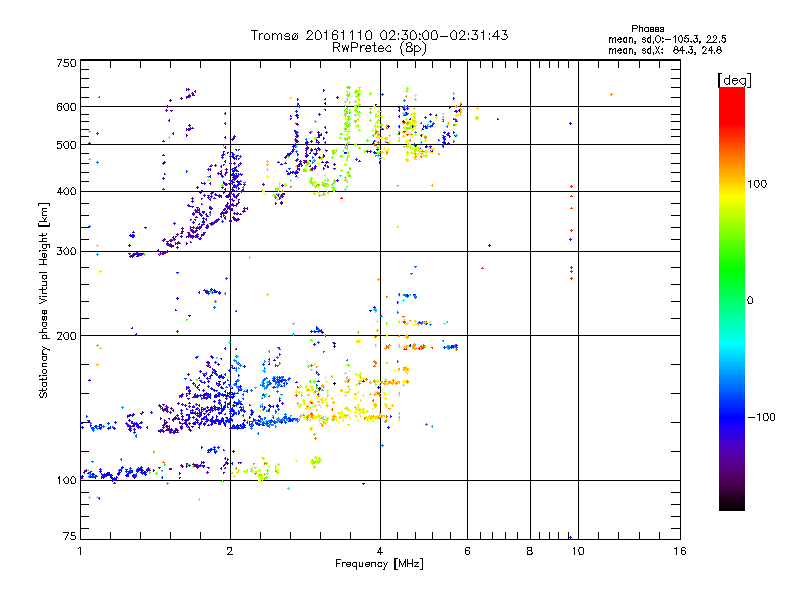800x600 pixels.
Task: Click the x-axis tick label "1"
Action: (80, 551)
